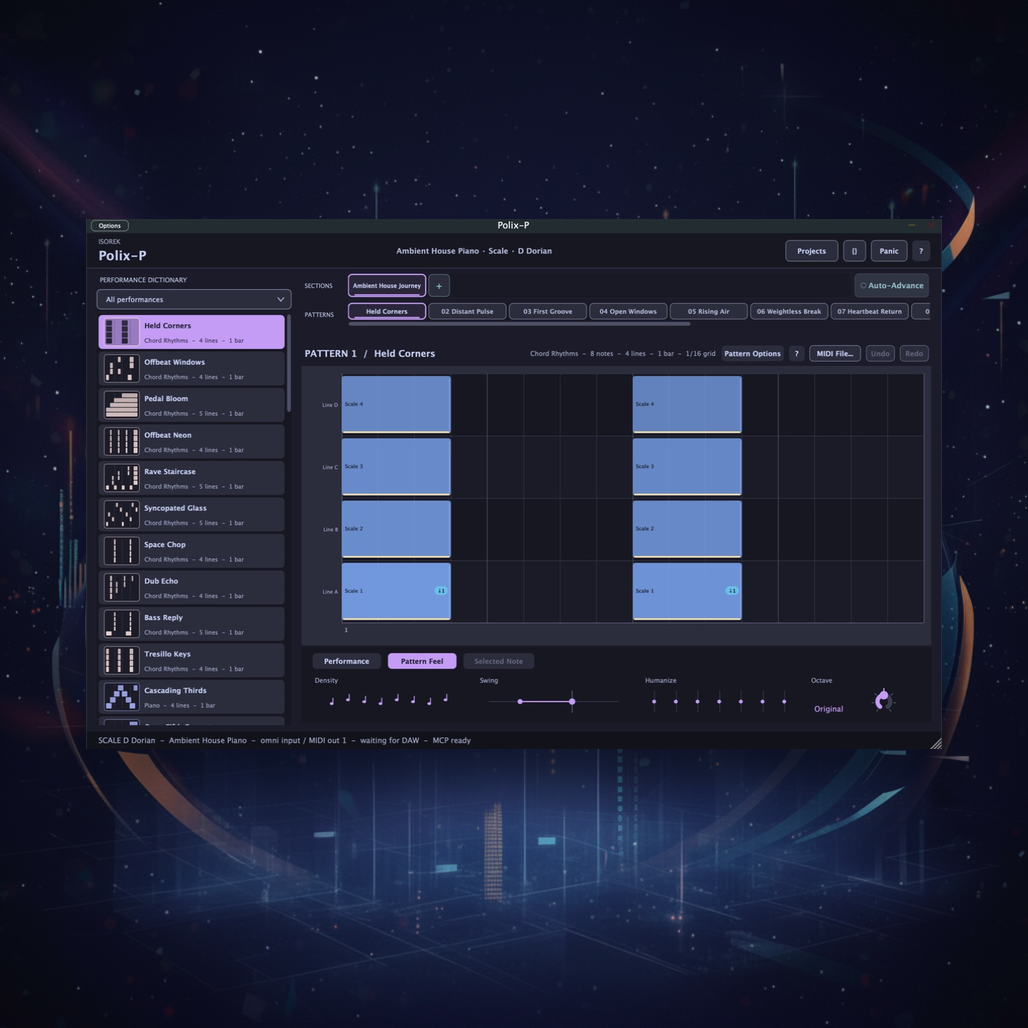1028x1028 pixels.
Task: Click the Held Corners pattern thumbnail icon
Action: pos(122,332)
